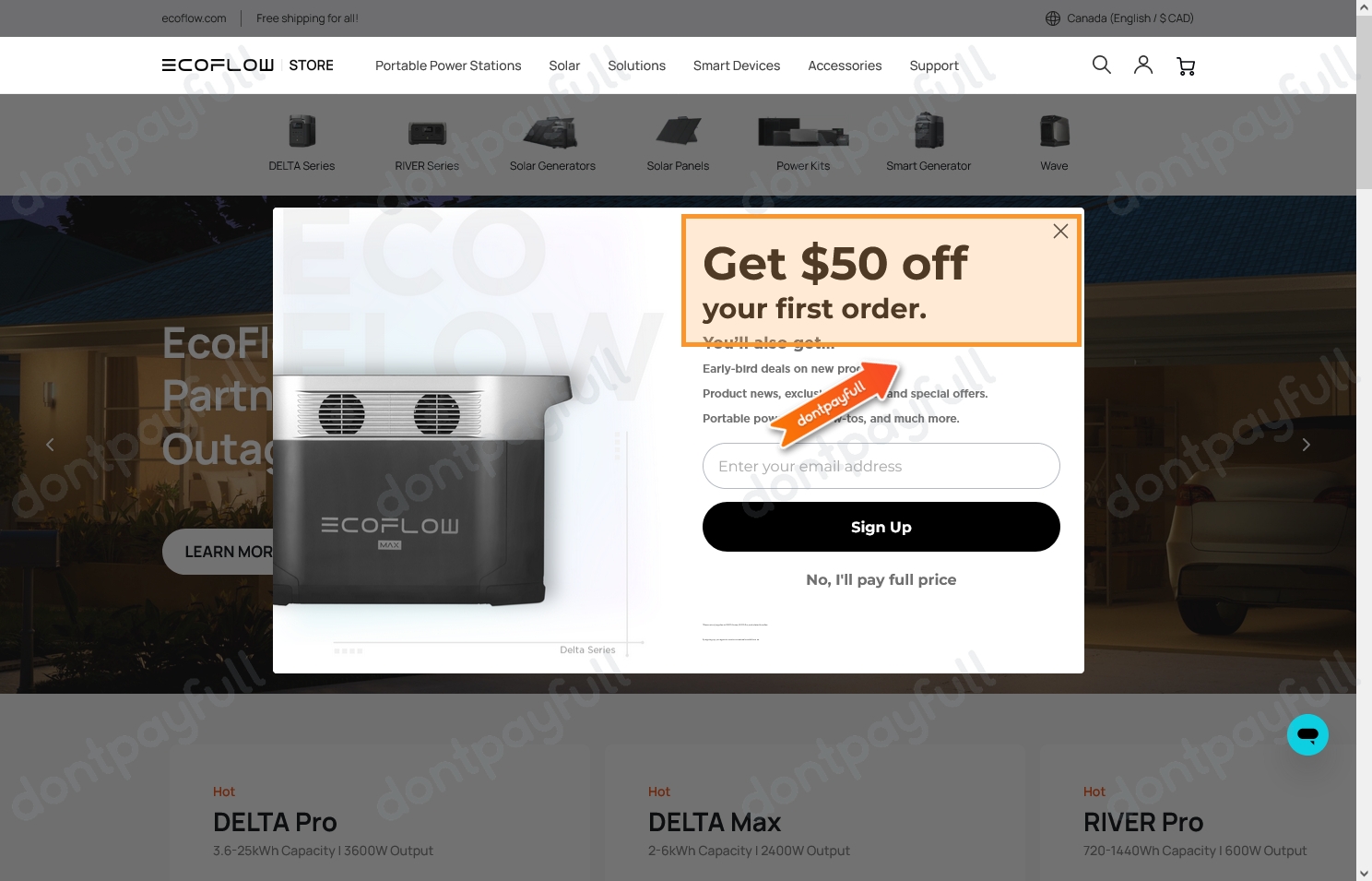The height and width of the screenshot is (881, 1372).
Task: Open the Support menu
Action: coord(934,65)
